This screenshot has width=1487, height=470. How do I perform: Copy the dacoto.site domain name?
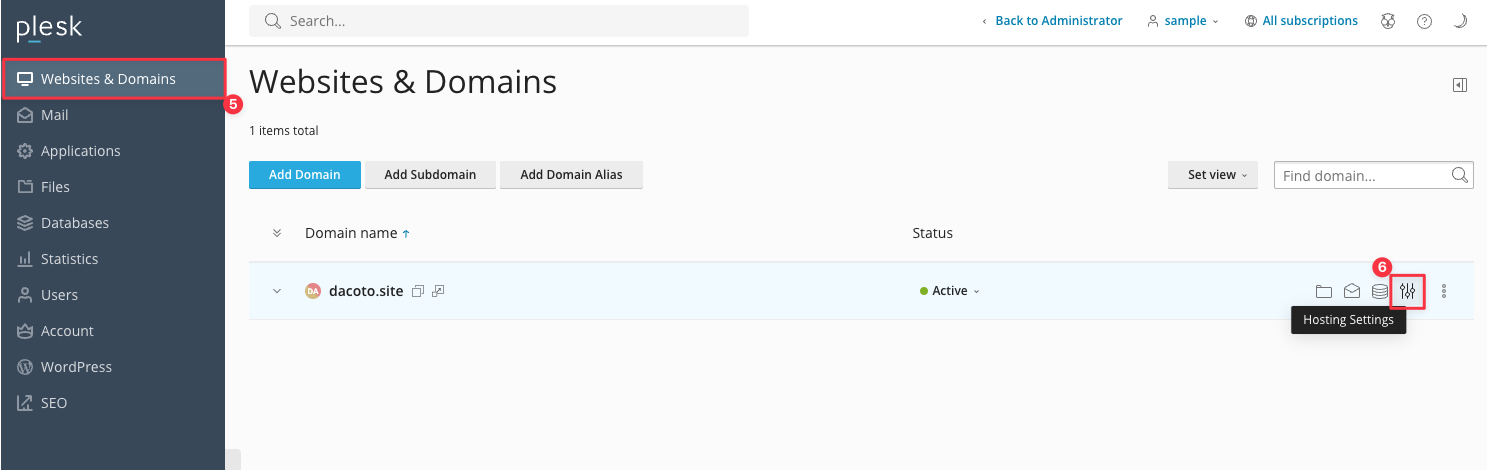coord(418,291)
